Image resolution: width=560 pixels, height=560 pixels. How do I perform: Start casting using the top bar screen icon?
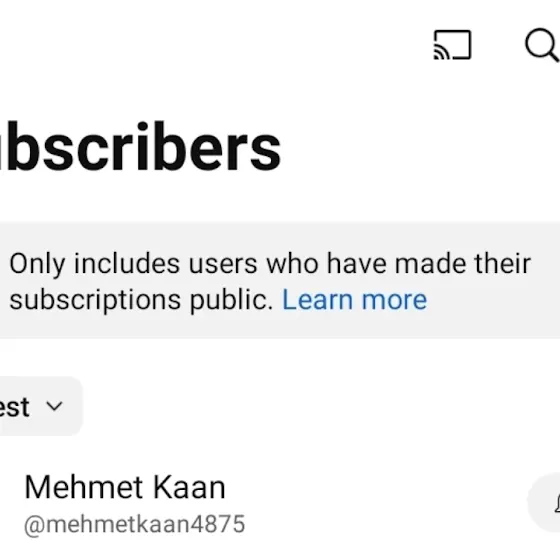tap(452, 45)
